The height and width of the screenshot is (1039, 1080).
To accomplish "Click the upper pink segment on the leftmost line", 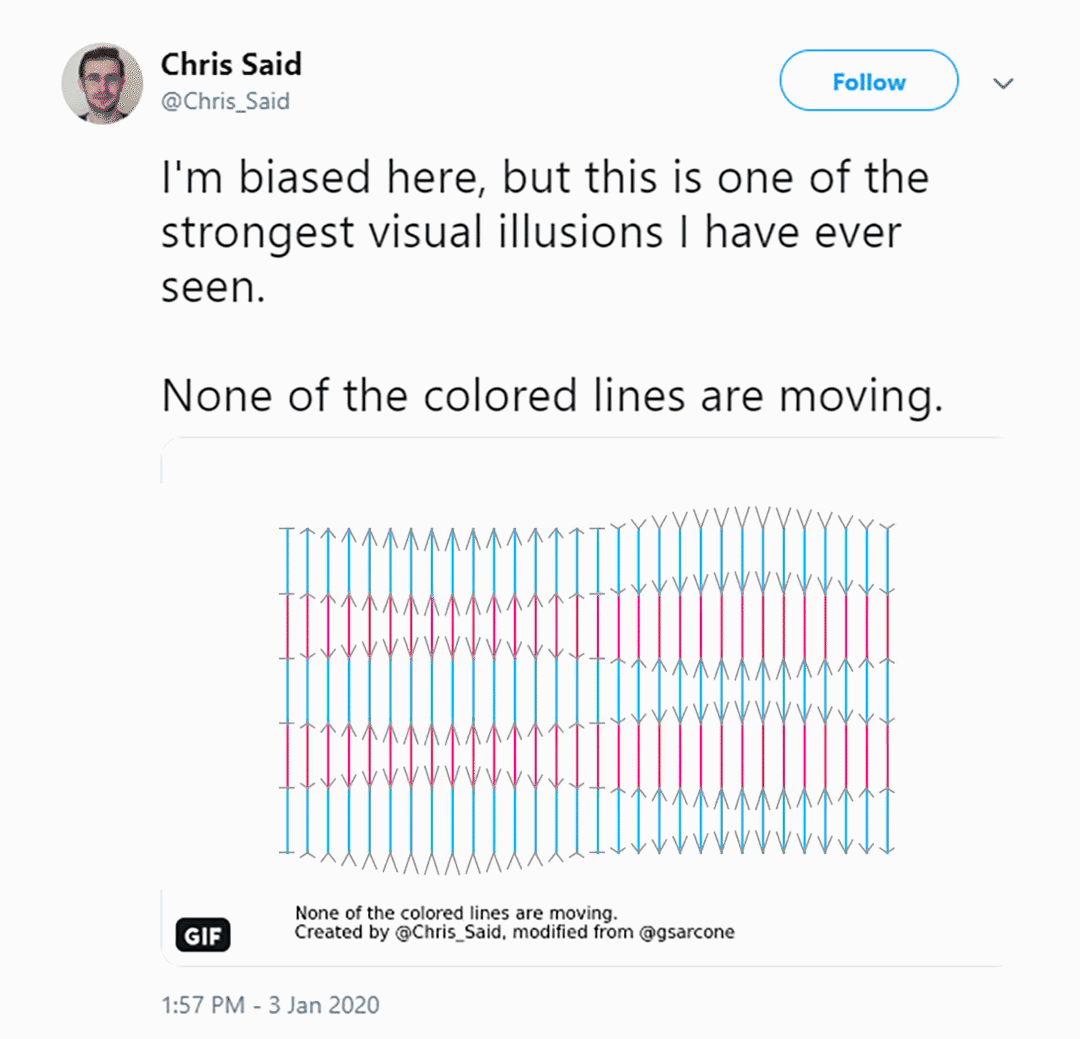I will pos(287,626).
